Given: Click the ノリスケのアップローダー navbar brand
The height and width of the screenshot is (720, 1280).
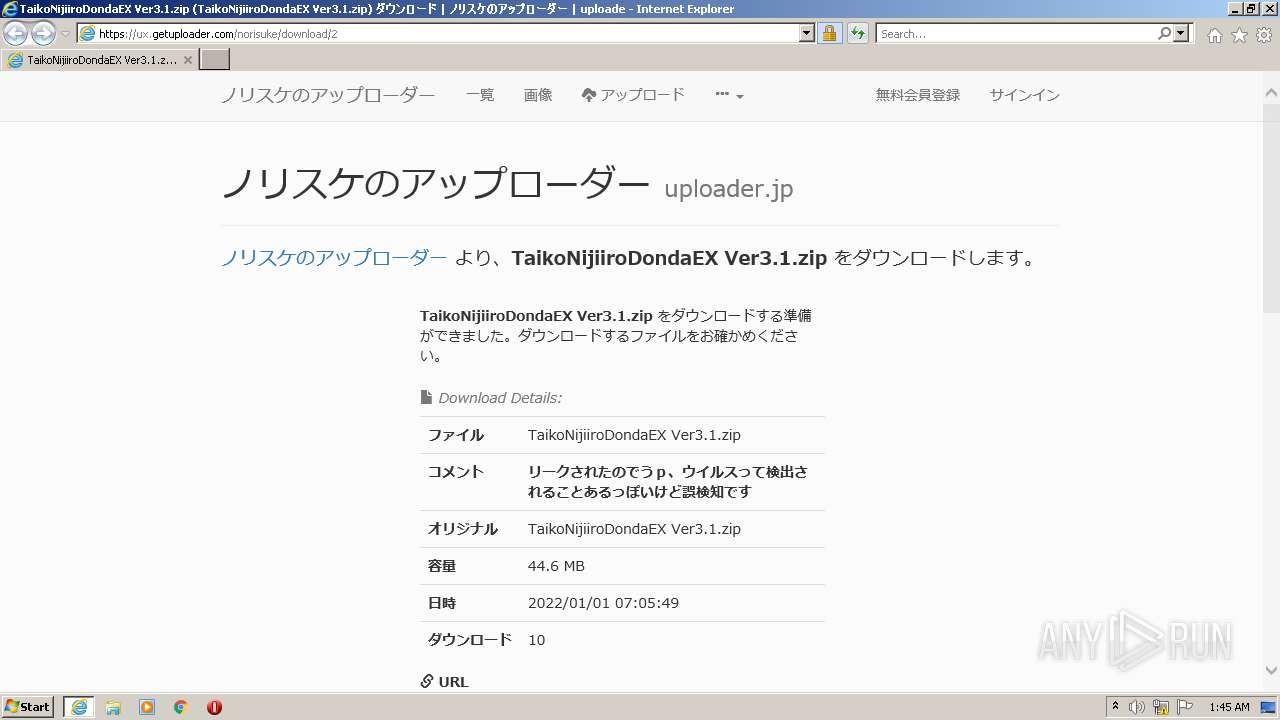Looking at the screenshot, I should tap(328, 95).
